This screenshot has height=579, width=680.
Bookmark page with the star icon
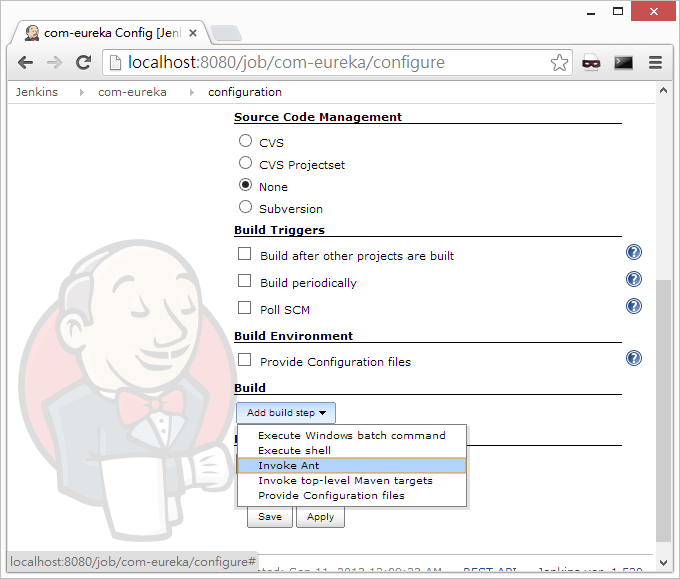(x=559, y=62)
